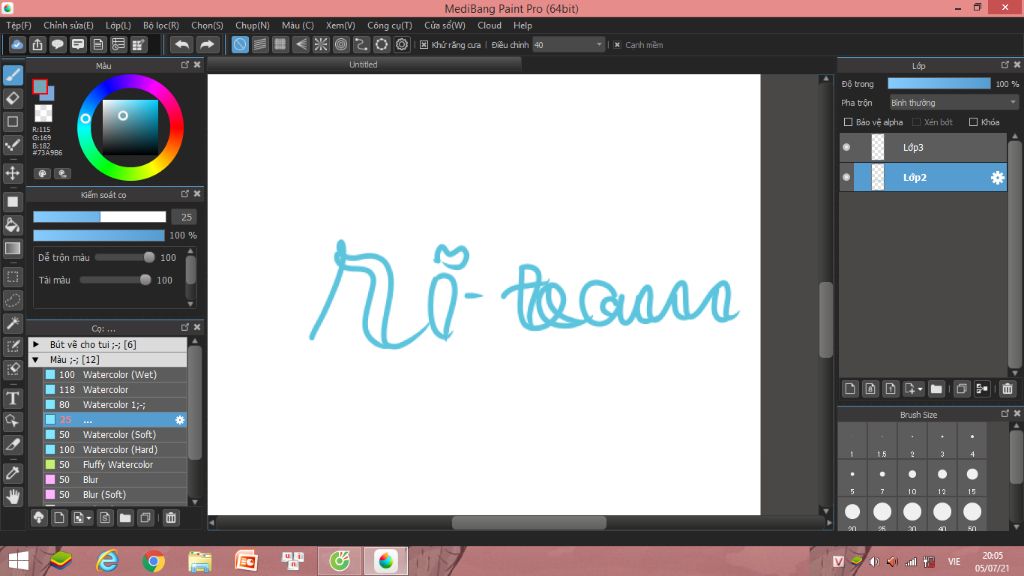Select the Eraser tool

click(13, 99)
